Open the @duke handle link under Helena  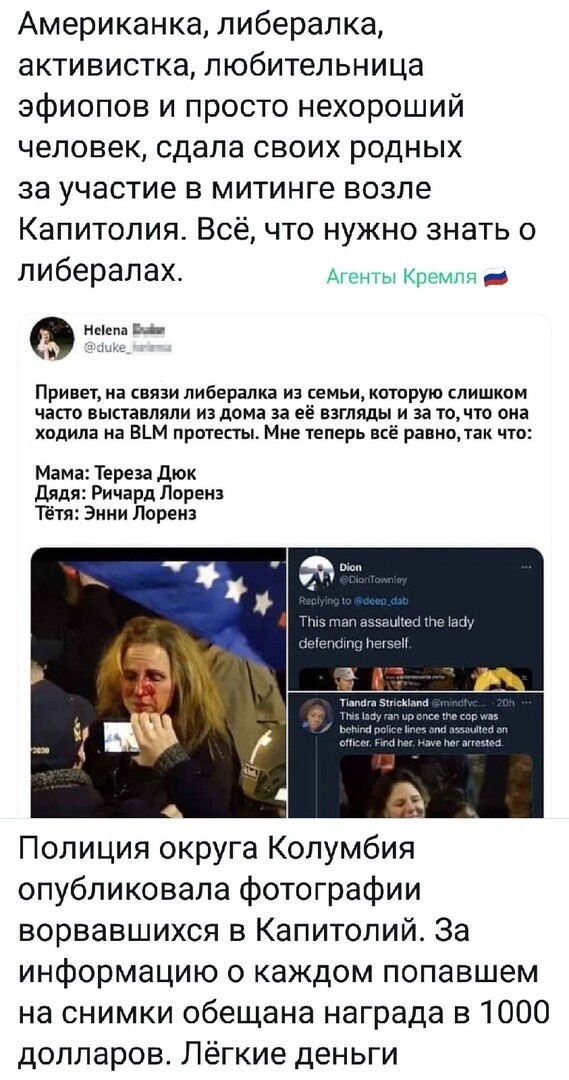[x=126, y=349]
